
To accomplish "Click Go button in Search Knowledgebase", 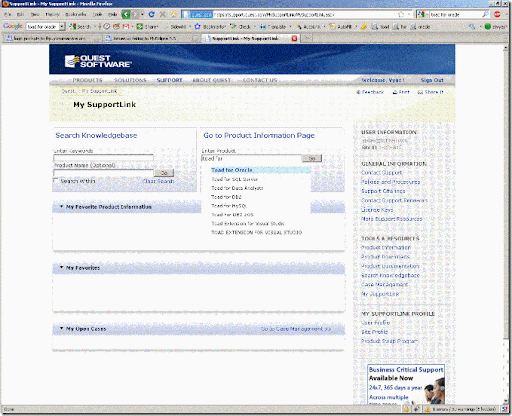I will point(164,173).
